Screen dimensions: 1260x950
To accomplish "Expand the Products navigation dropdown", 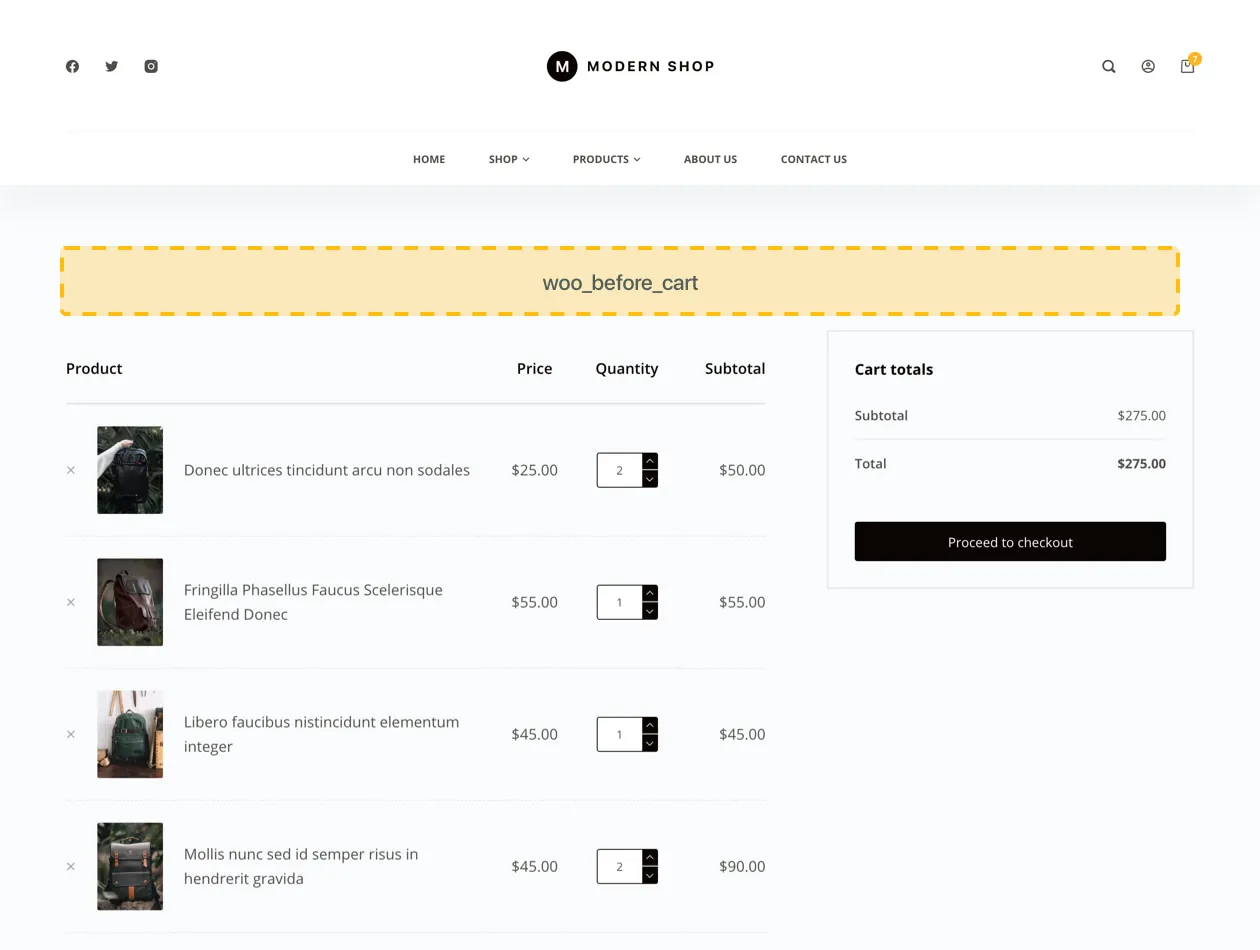I will [606, 159].
